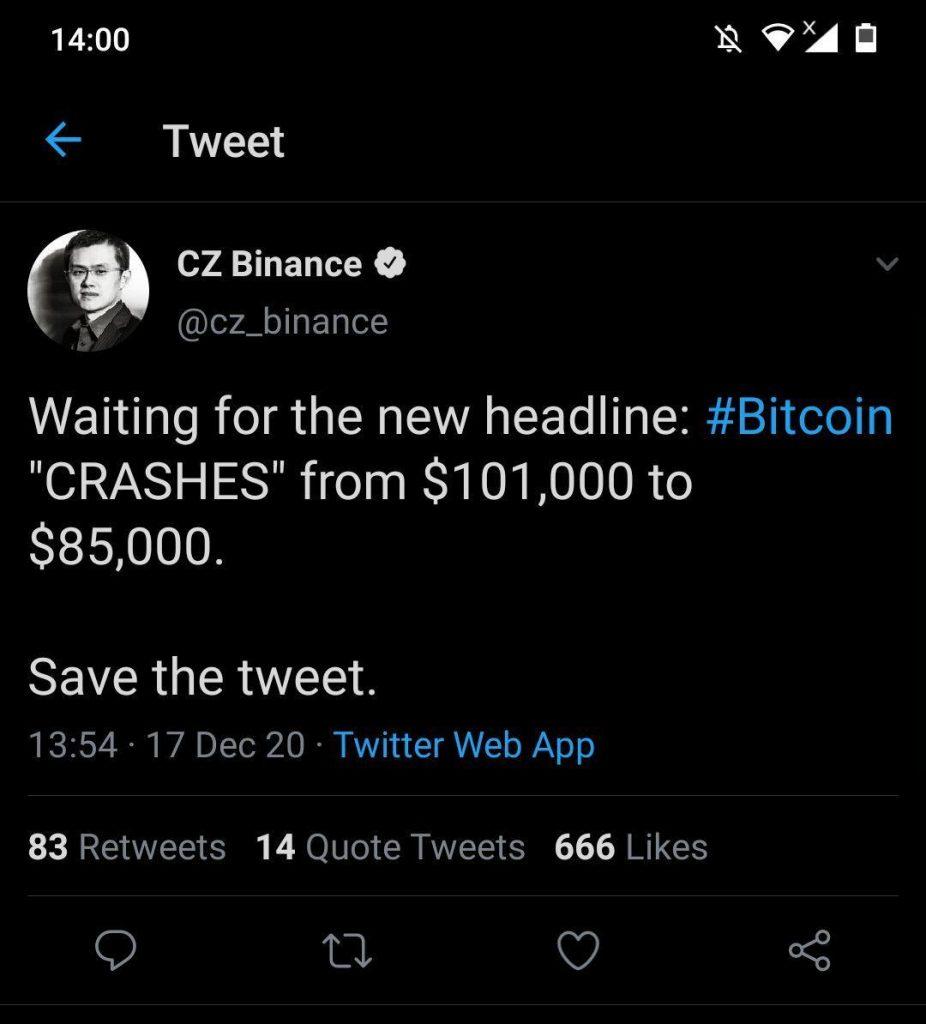Image resolution: width=926 pixels, height=1024 pixels.
Task: Tap the tweet timestamp 13:54 · 17 Dec 20
Action: pyautogui.click(x=166, y=745)
